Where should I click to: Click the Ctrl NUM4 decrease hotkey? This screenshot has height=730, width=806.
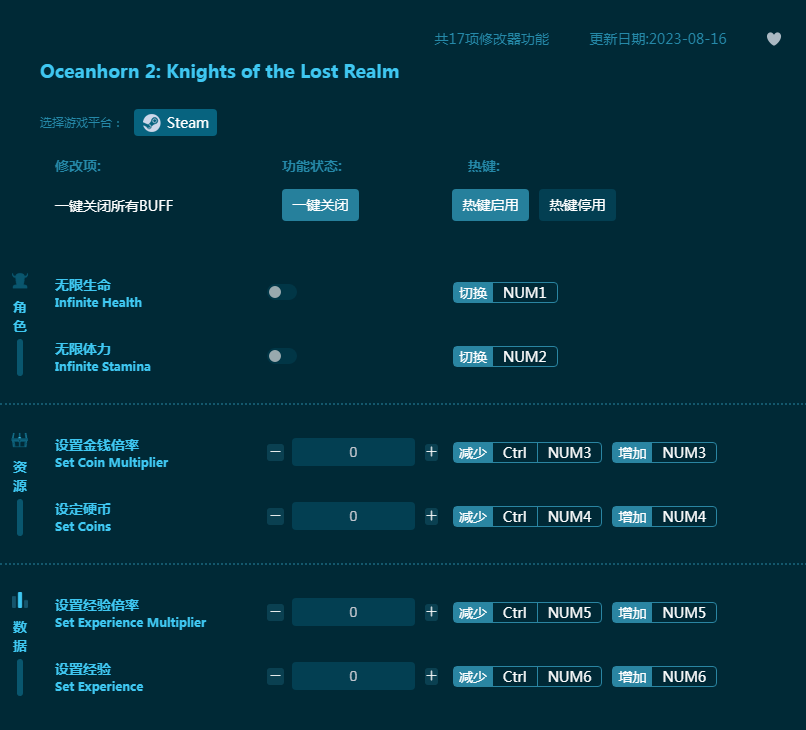tap(527, 517)
